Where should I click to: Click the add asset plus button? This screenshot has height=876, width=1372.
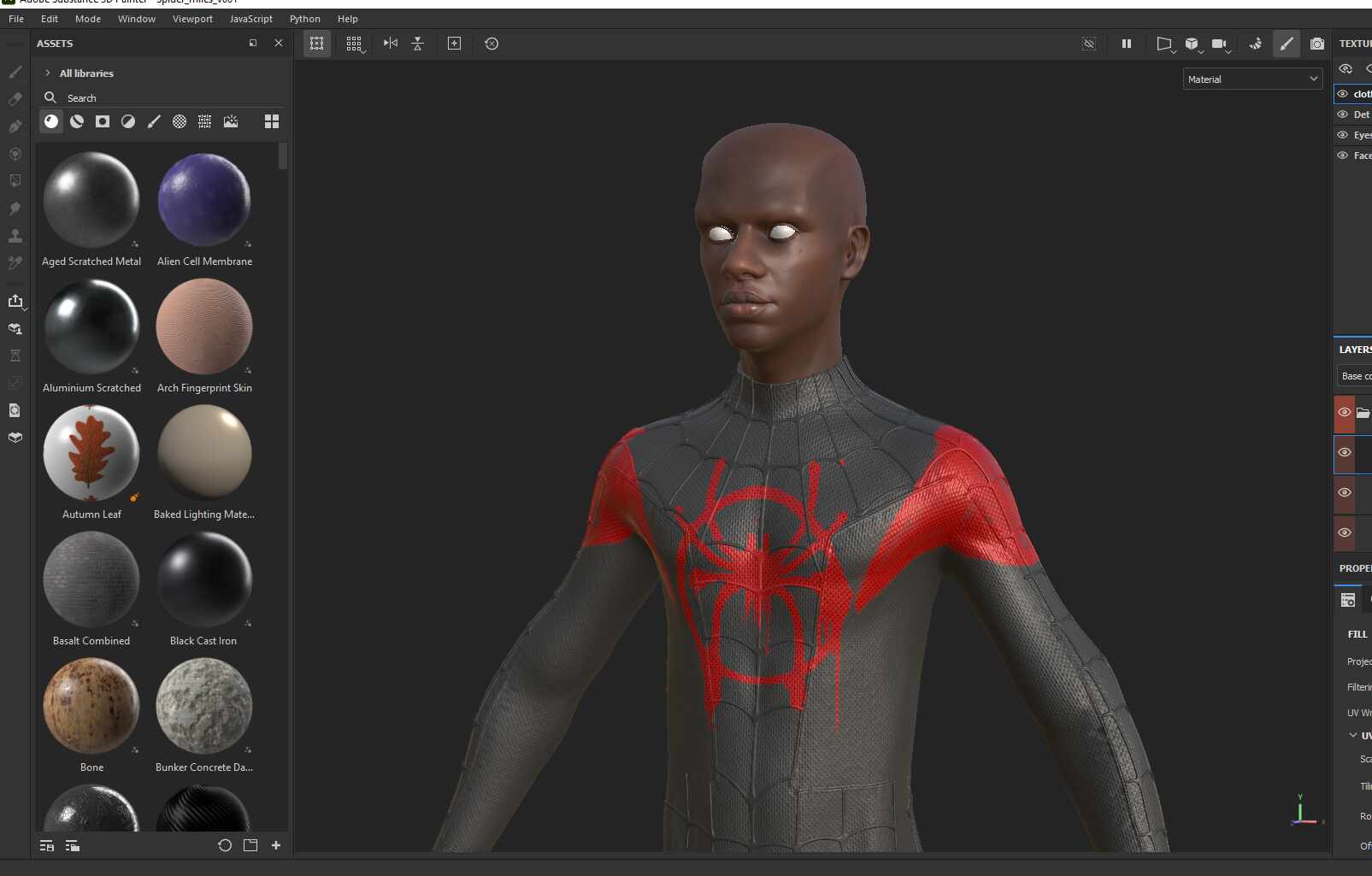tap(276, 845)
